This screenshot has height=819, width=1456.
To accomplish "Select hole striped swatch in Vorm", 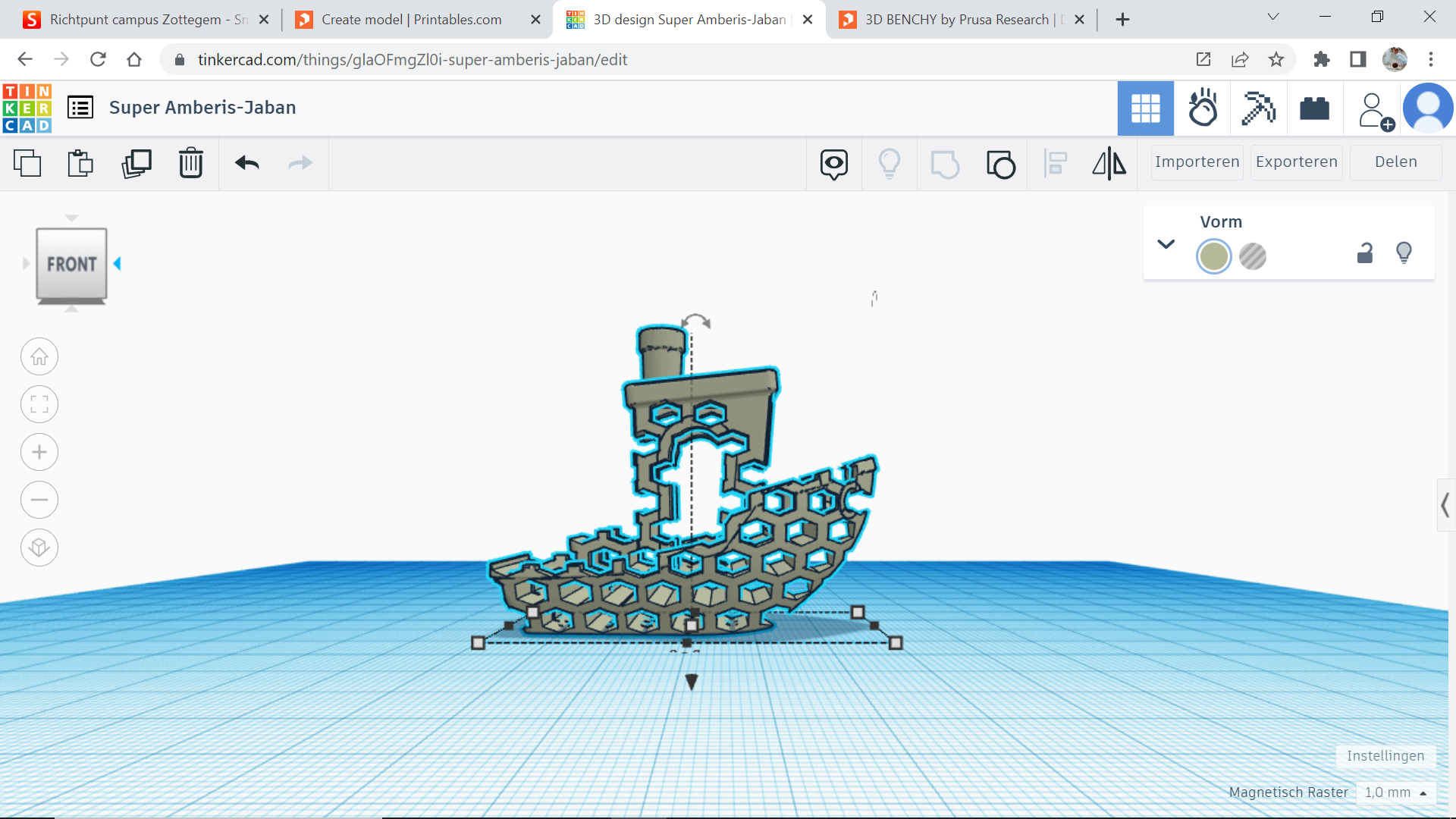I will (1253, 256).
